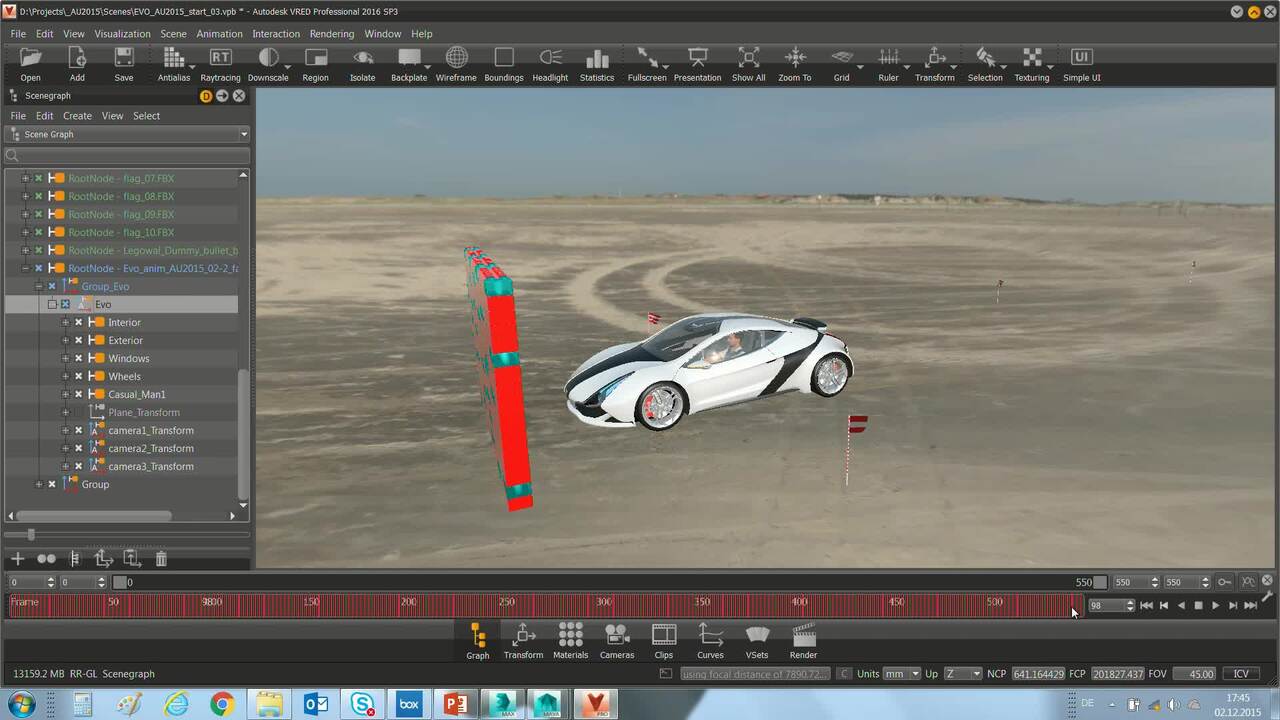Toggle visibility checkbox of Interior node
1280x720 pixels.
coord(79,322)
